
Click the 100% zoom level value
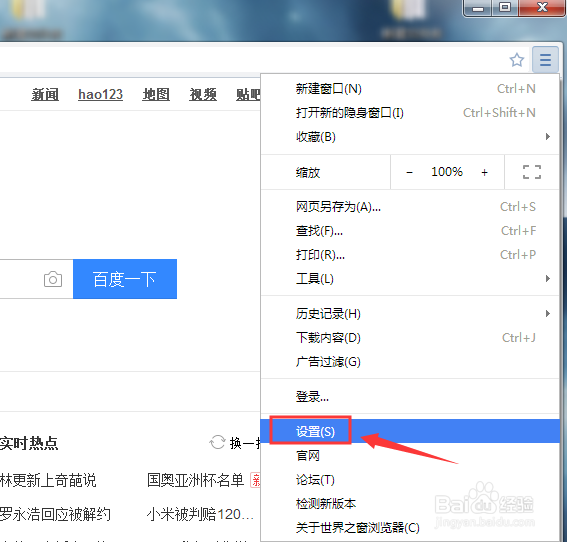pyautogui.click(x=447, y=172)
